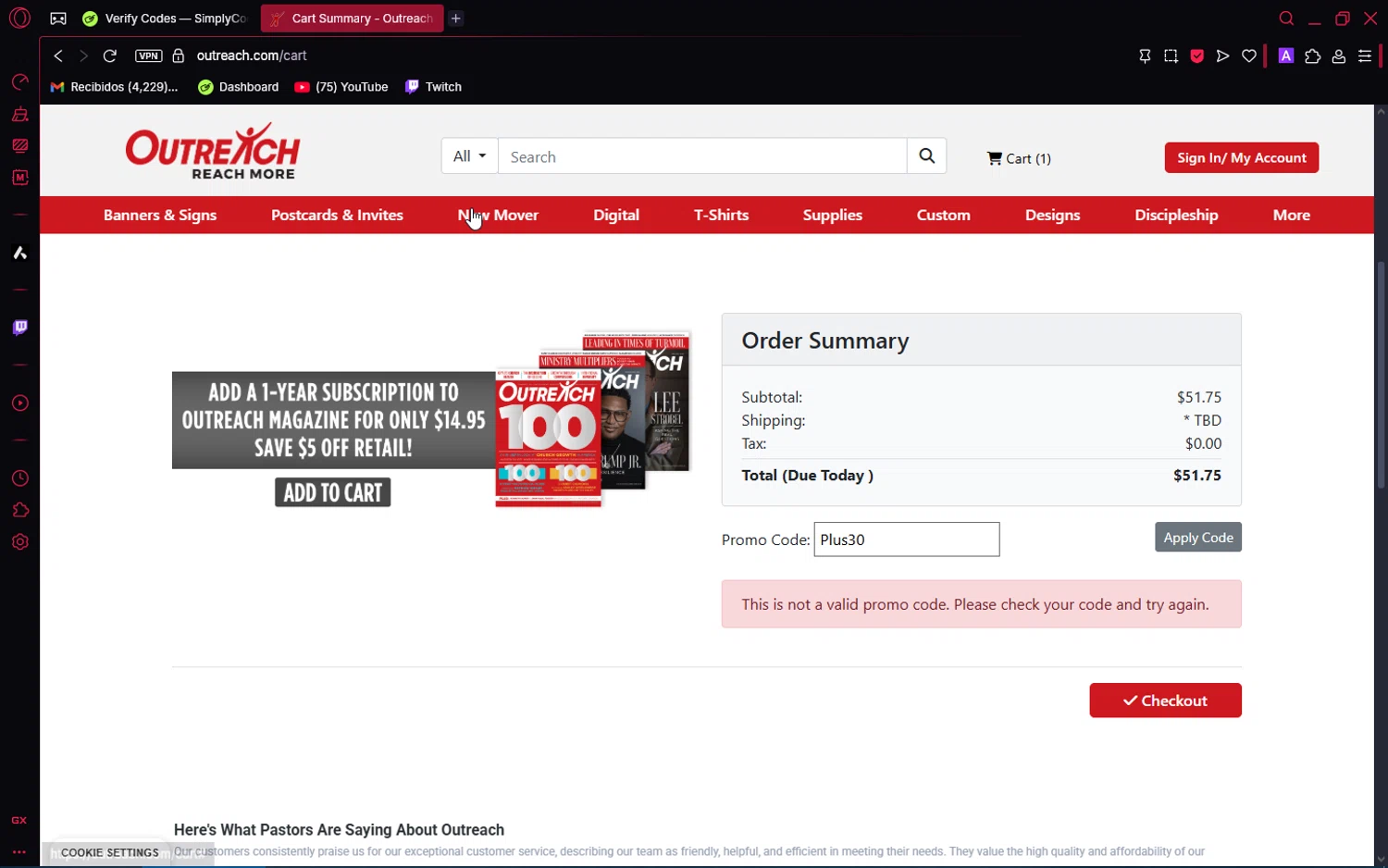Screen dimensions: 1388x868
Task: Open Easy Setup sliders icon
Action: [x=1364, y=56]
